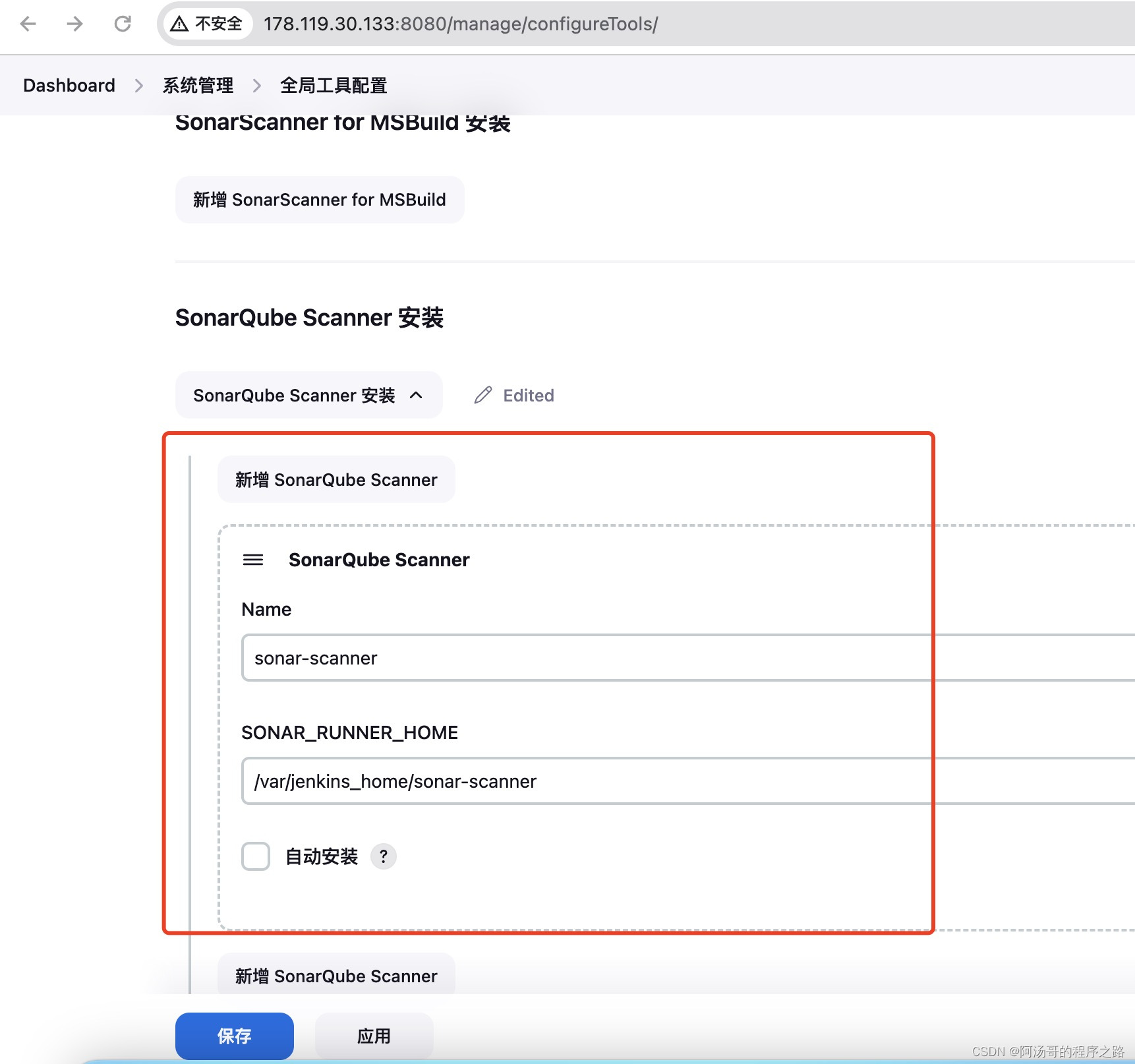The width and height of the screenshot is (1135, 1064).
Task: Reload the page with the refresh icon
Action: [123, 24]
